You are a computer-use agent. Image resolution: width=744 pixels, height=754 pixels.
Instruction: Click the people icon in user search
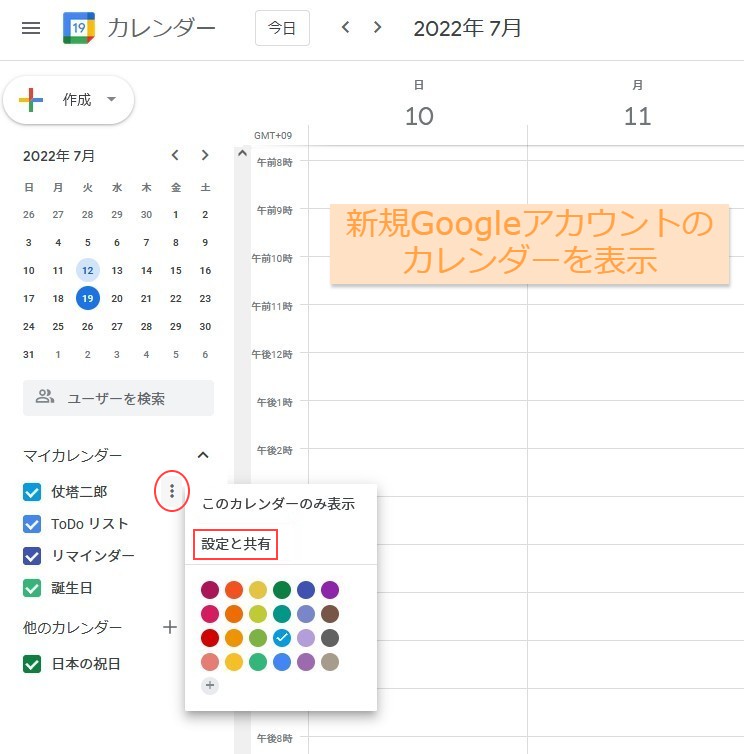45,397
